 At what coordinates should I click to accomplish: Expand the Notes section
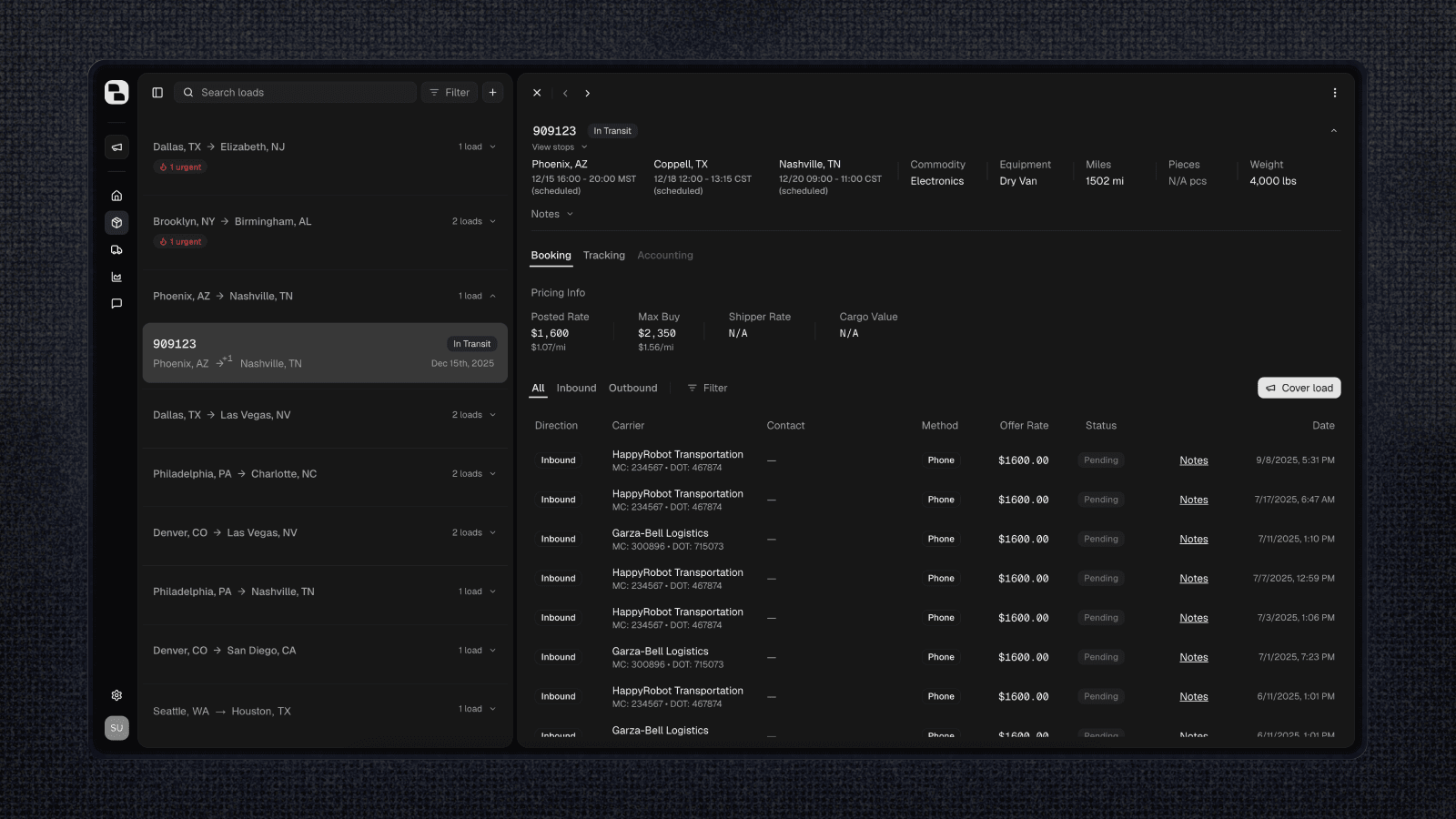pos(552,214)
